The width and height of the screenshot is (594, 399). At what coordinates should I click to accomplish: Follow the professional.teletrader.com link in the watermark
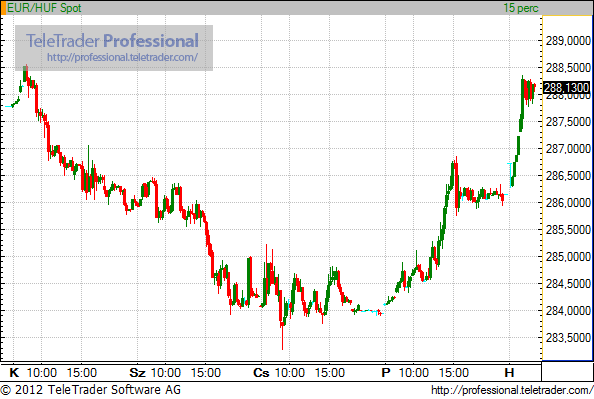122,57
